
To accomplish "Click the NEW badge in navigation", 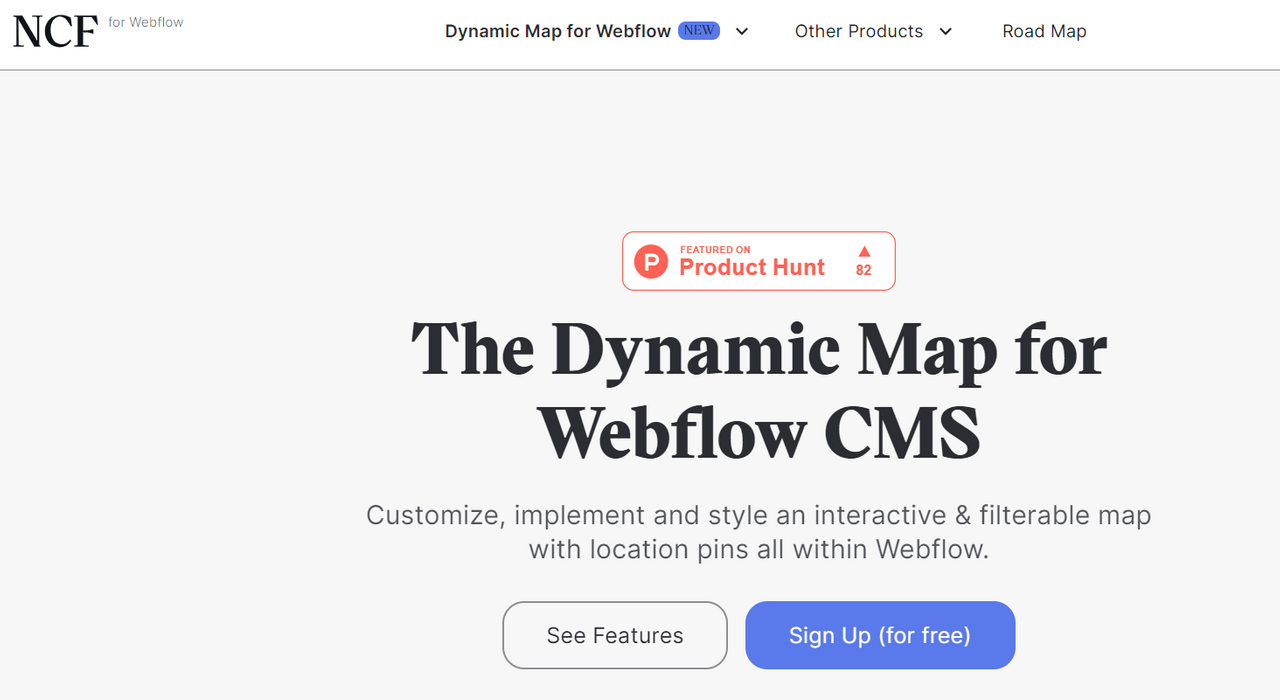I will tap(699, 30).
